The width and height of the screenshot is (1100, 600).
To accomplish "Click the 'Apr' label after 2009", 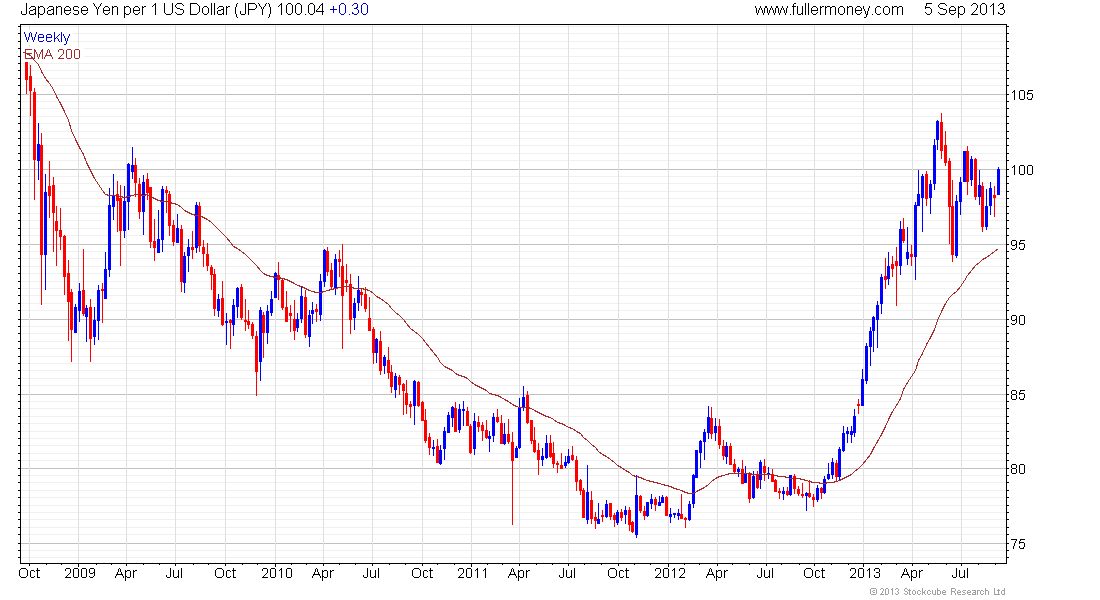I will (x=126, y=573).
